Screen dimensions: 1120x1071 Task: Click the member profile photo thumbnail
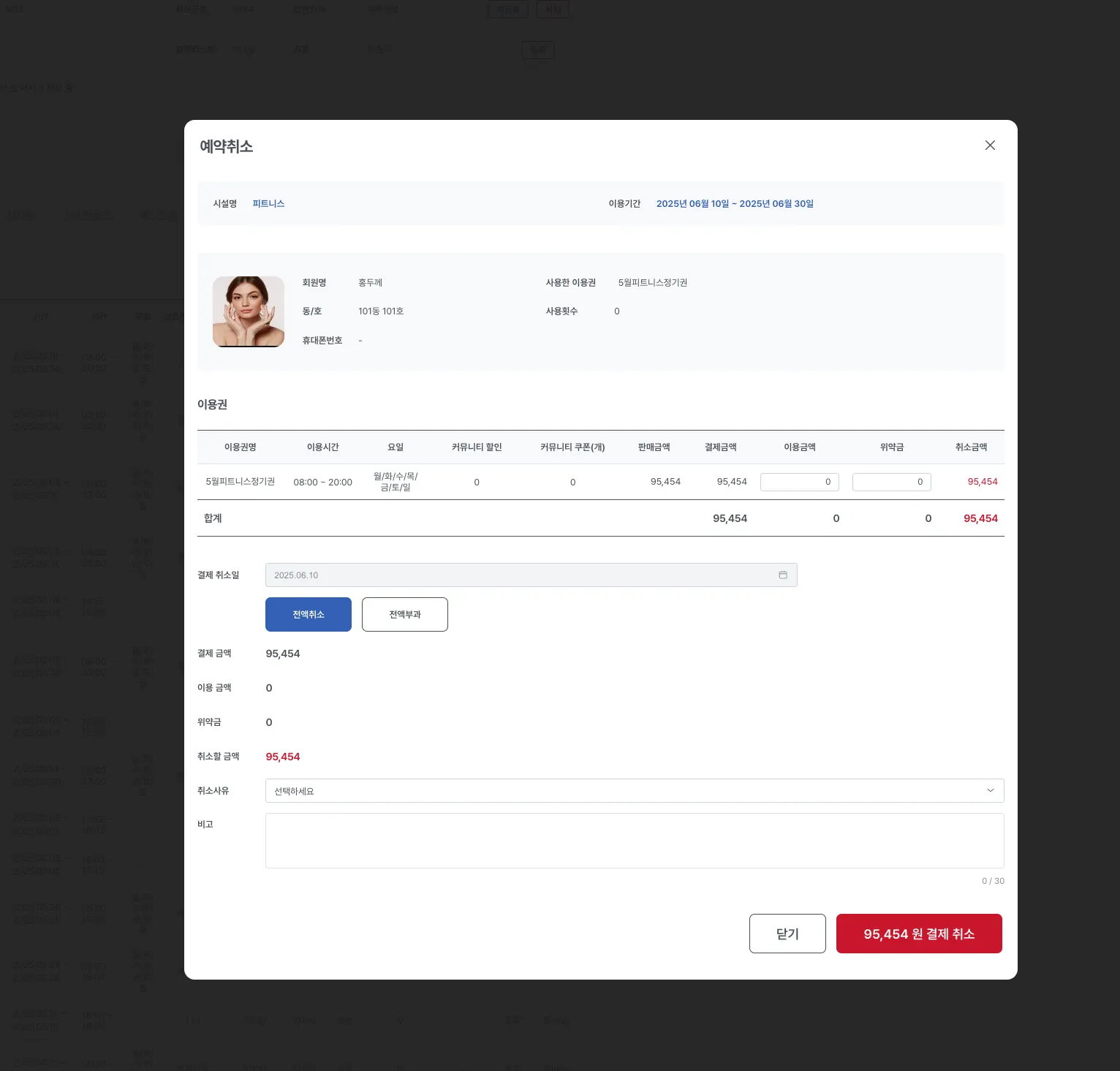click(x=249, y=311)
